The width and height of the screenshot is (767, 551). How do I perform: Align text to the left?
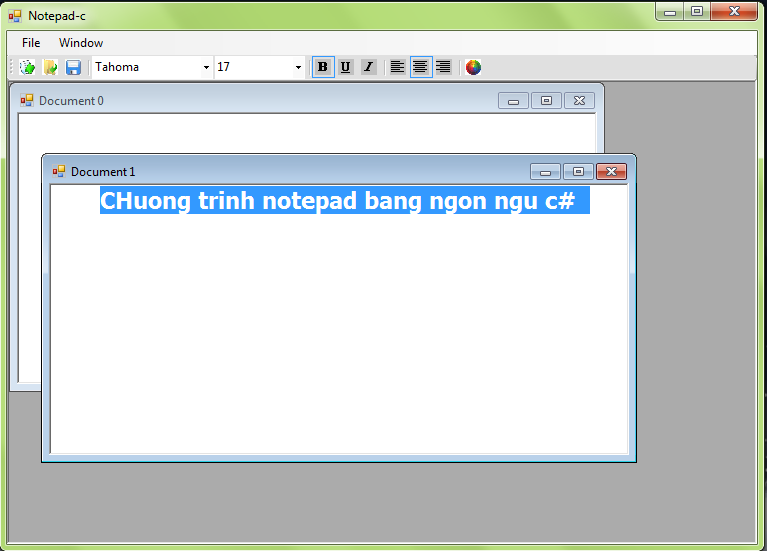397,67
